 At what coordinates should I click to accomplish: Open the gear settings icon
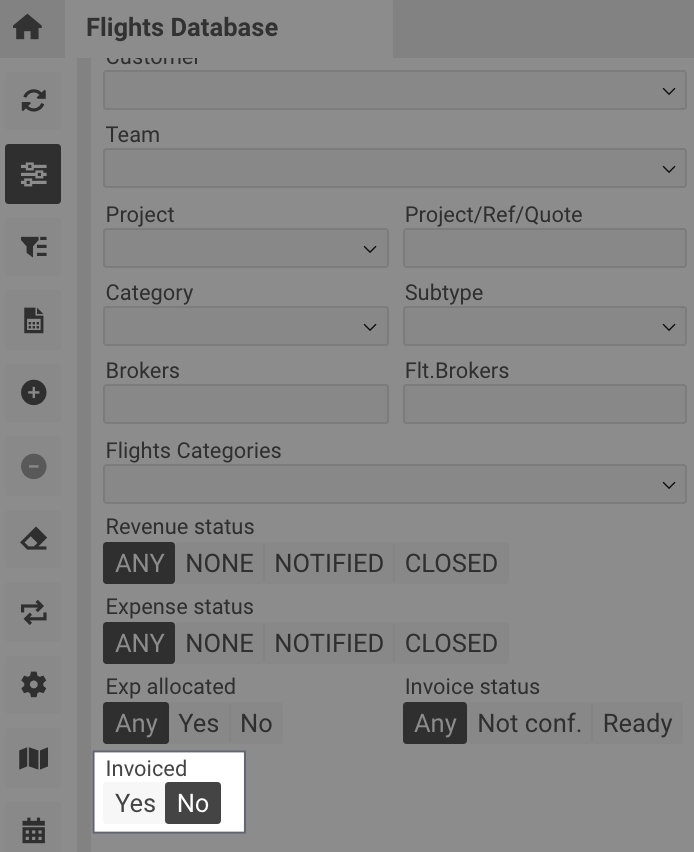click(33, 685)
